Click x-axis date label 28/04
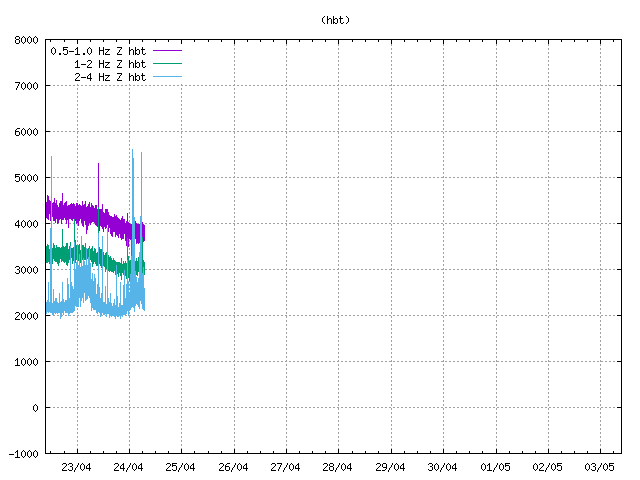640x480 pixels. [337, 467]
